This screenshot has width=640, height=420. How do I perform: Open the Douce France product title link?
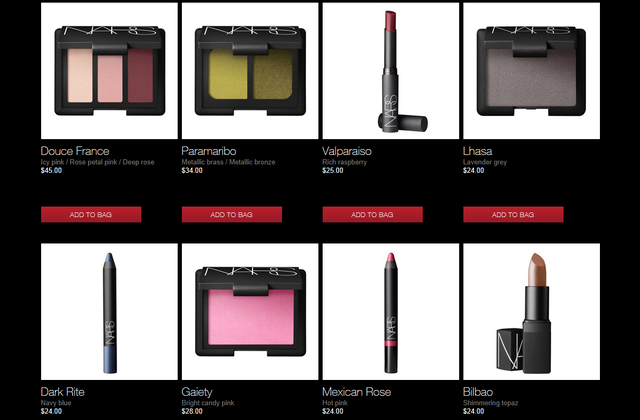coord(75,151)
